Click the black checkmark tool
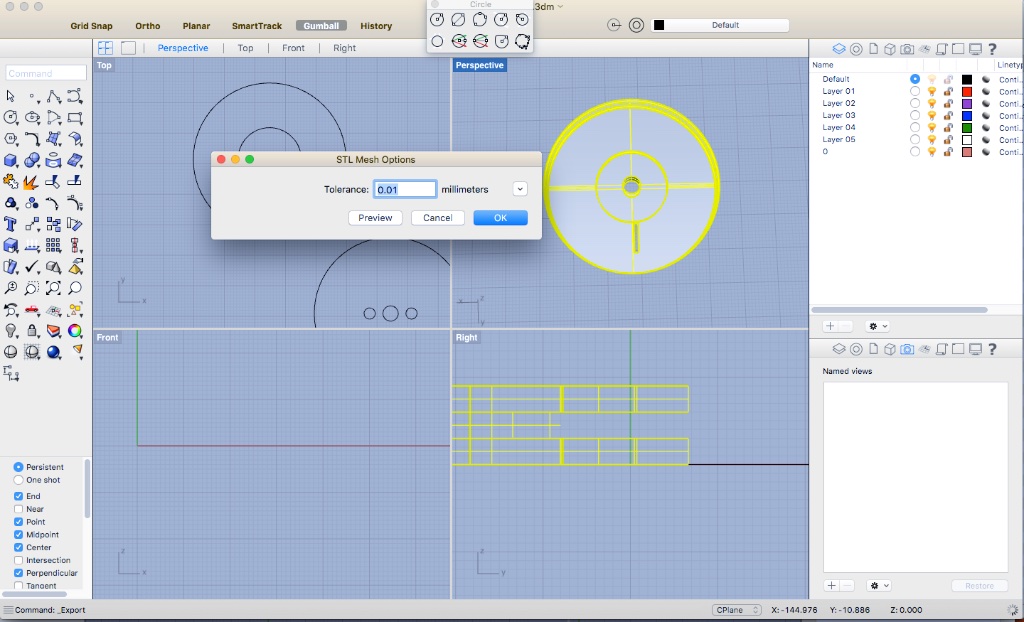This screenshot has height=622, width=1024. 32,267
